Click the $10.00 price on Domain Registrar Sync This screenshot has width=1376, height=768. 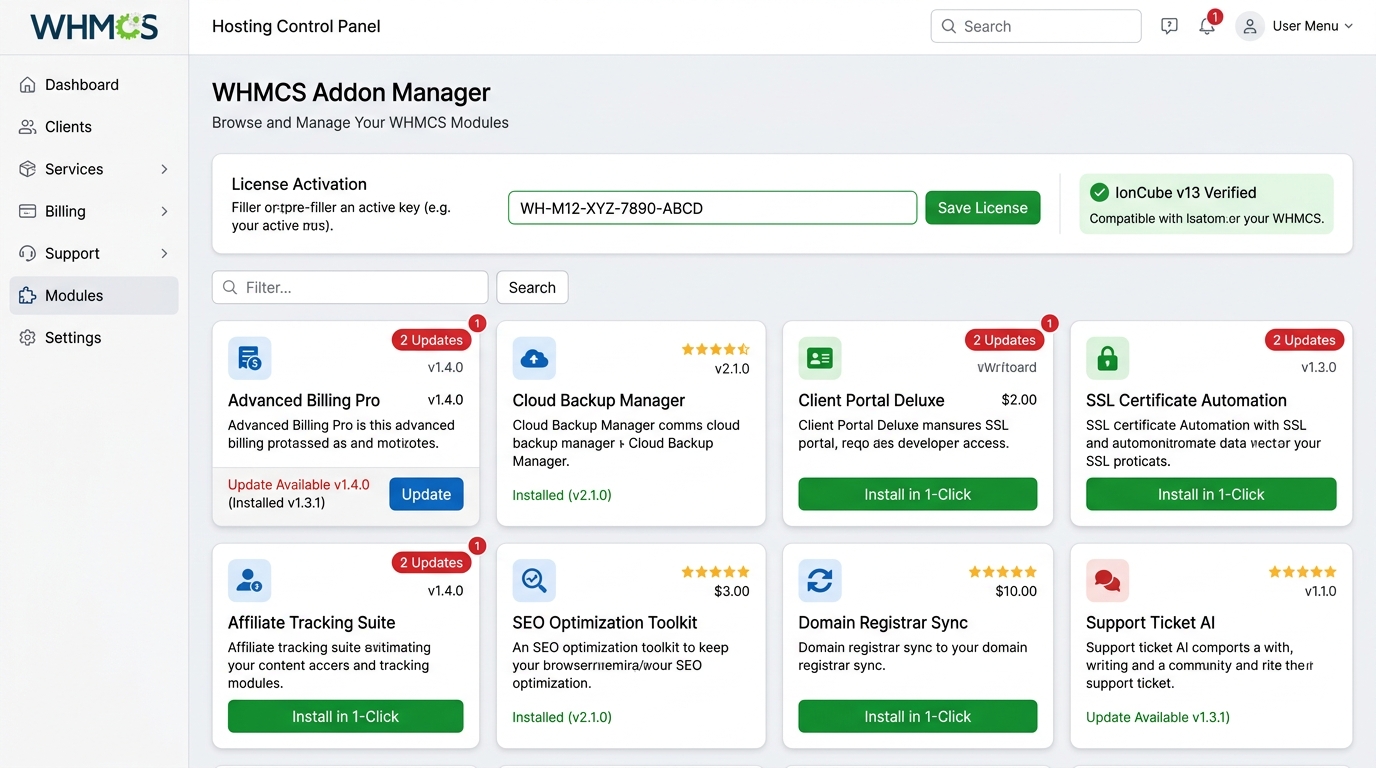pos(1016,591)
